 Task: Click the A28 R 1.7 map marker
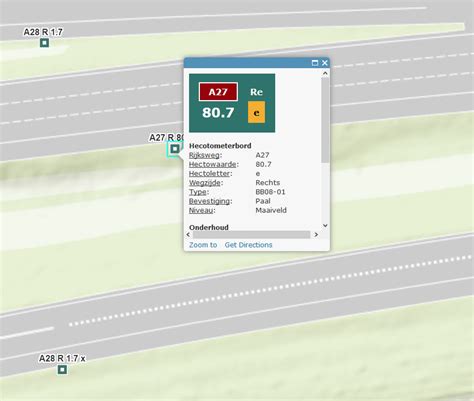[x=44, y=43]
